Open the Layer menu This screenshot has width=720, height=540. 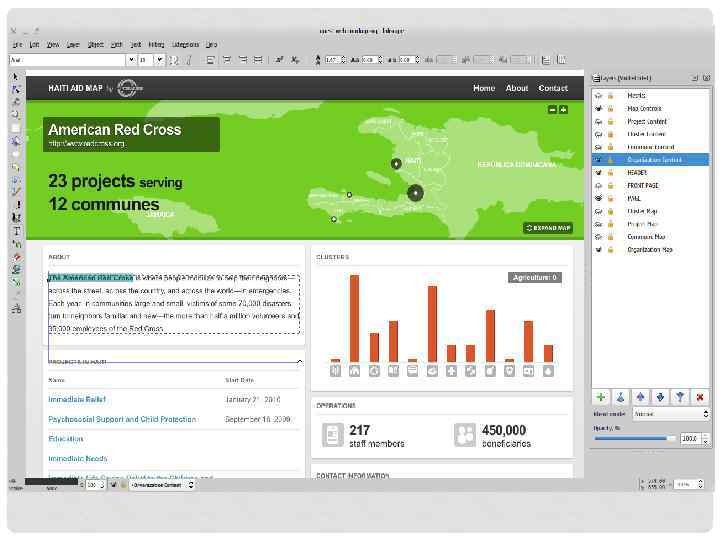(x=73, y=45)
